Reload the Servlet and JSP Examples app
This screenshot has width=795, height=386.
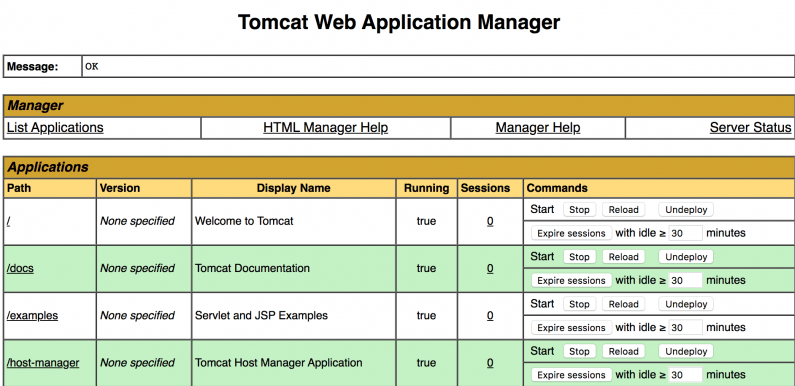coord(623,304)
